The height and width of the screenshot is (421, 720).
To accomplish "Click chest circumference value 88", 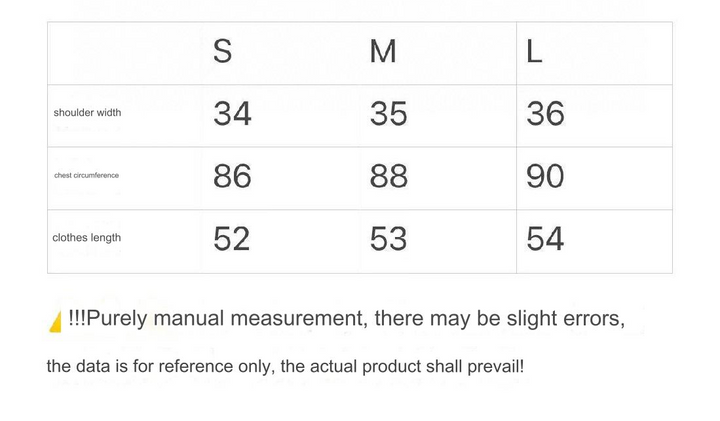I will pos(388,177).
